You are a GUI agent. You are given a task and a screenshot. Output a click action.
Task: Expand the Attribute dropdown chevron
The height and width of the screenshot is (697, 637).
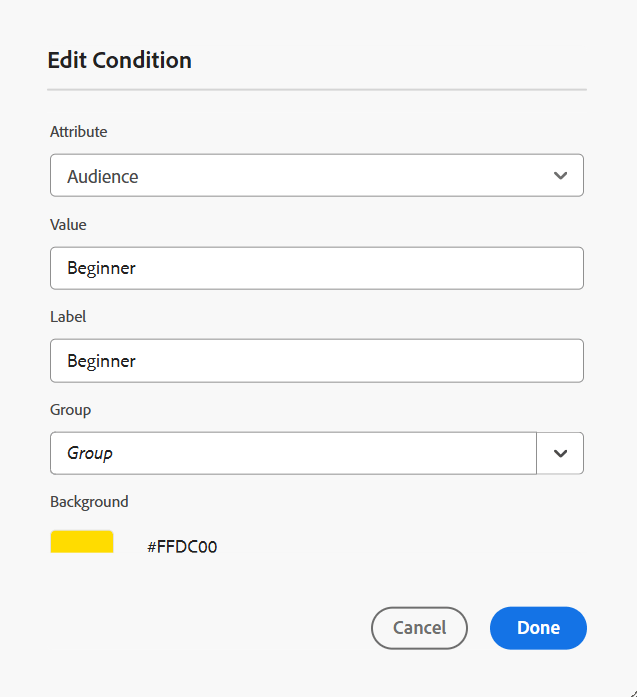[560, 176]
